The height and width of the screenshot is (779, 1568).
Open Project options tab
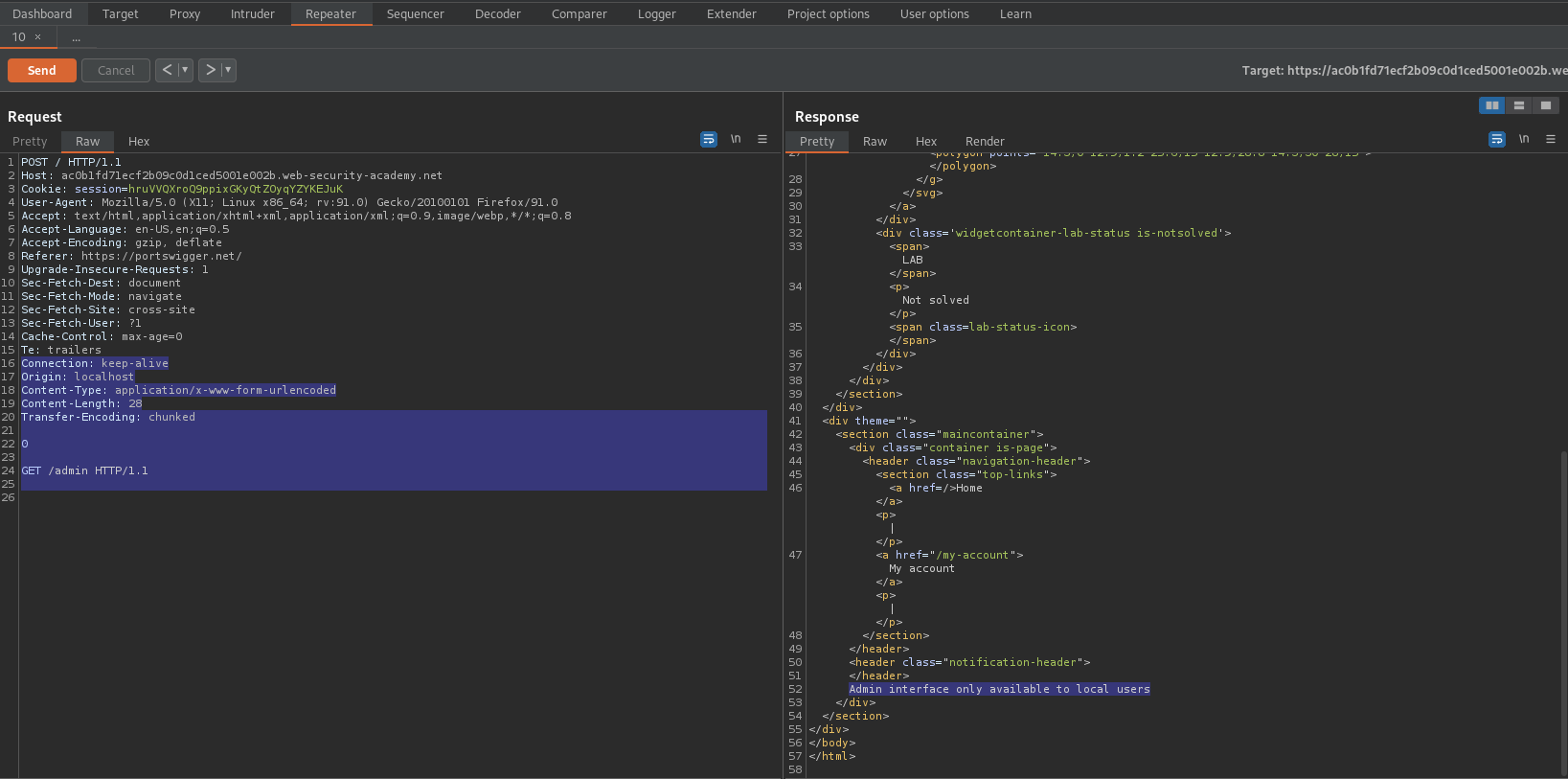tap(829, 13)
